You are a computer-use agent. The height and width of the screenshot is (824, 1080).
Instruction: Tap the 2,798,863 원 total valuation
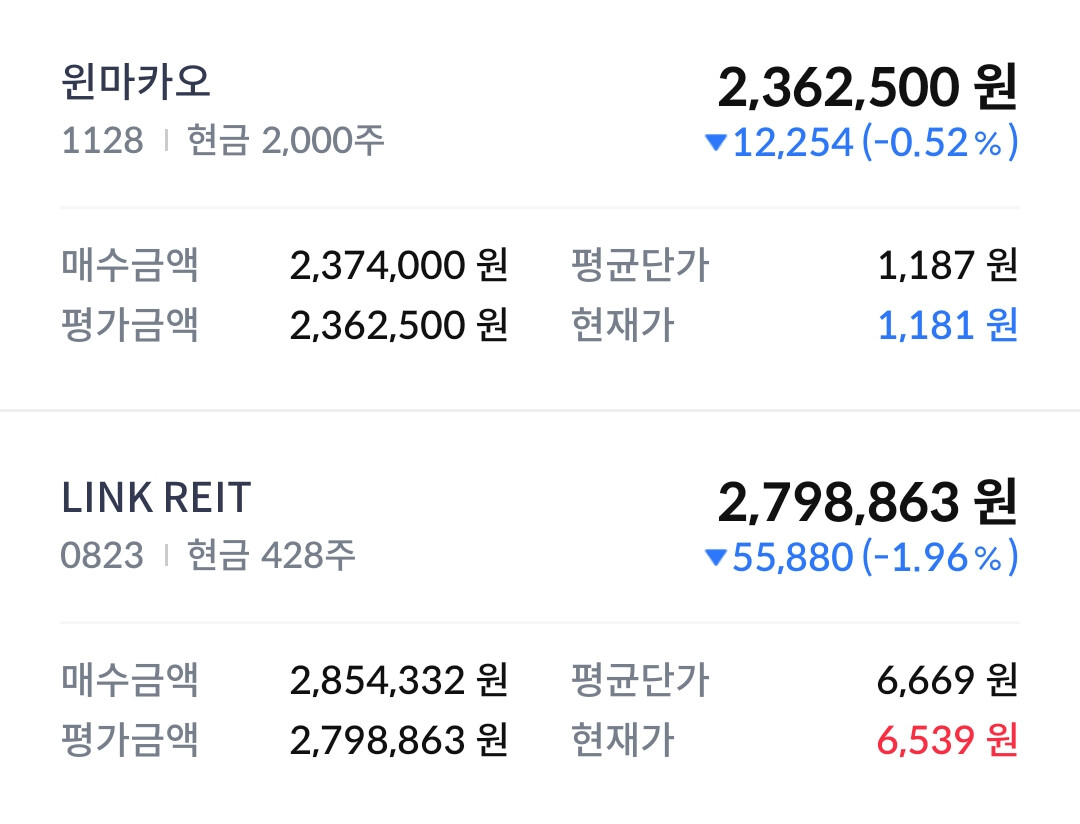click(867, 503)
